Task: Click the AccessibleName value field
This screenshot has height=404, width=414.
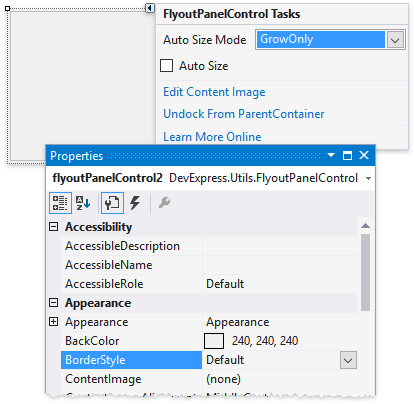Action: 279,265
